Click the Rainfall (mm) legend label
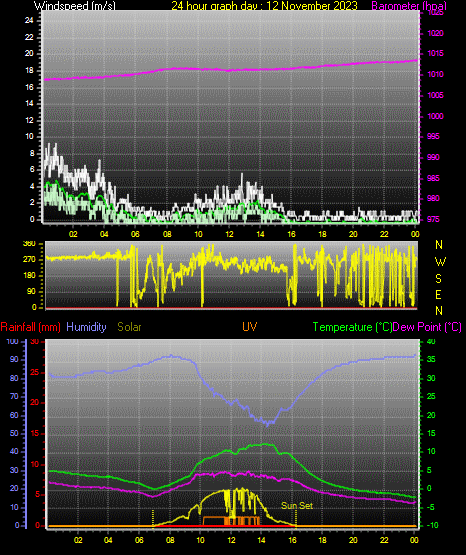The image size is (466, 555). [x=30, y=327]
